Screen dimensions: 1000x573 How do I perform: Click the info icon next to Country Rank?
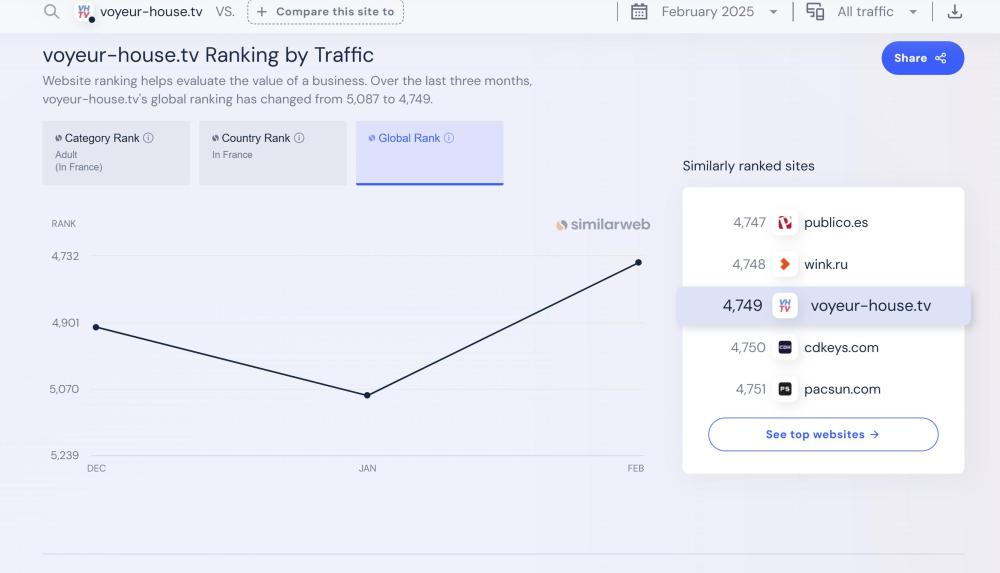click(299, 138)
